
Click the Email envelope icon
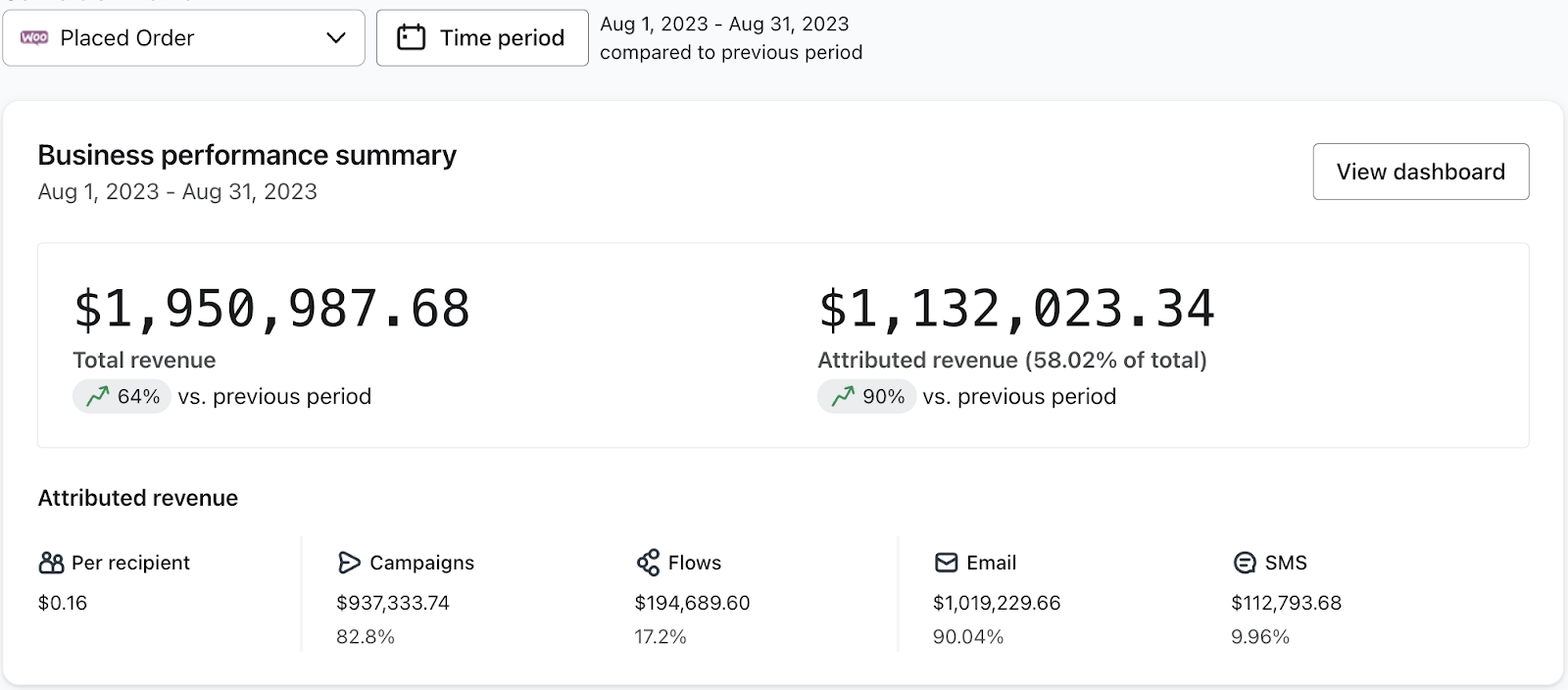pyautogui.click(x=946, y=563)
